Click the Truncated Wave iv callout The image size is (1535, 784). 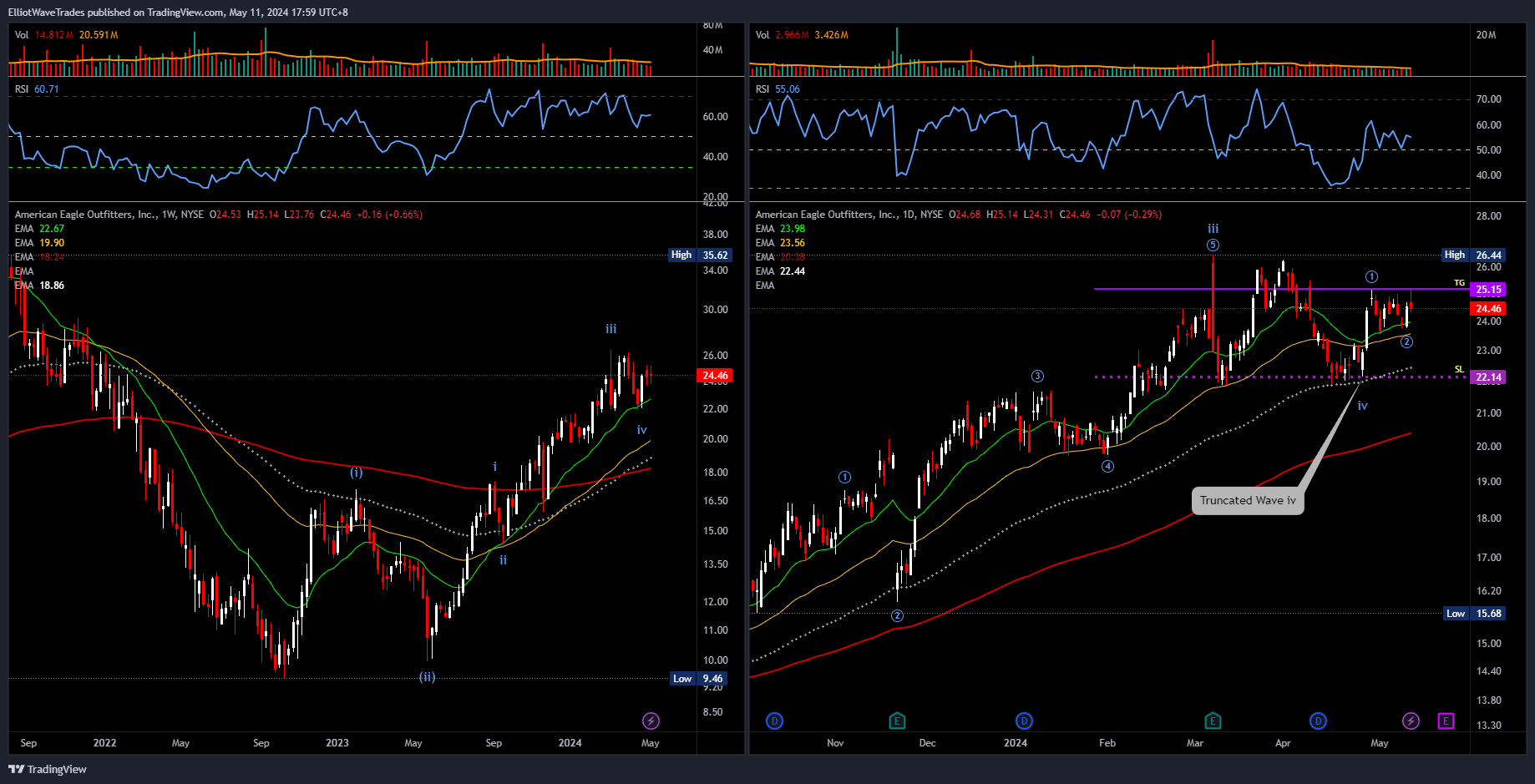[x=1248, y=500]
